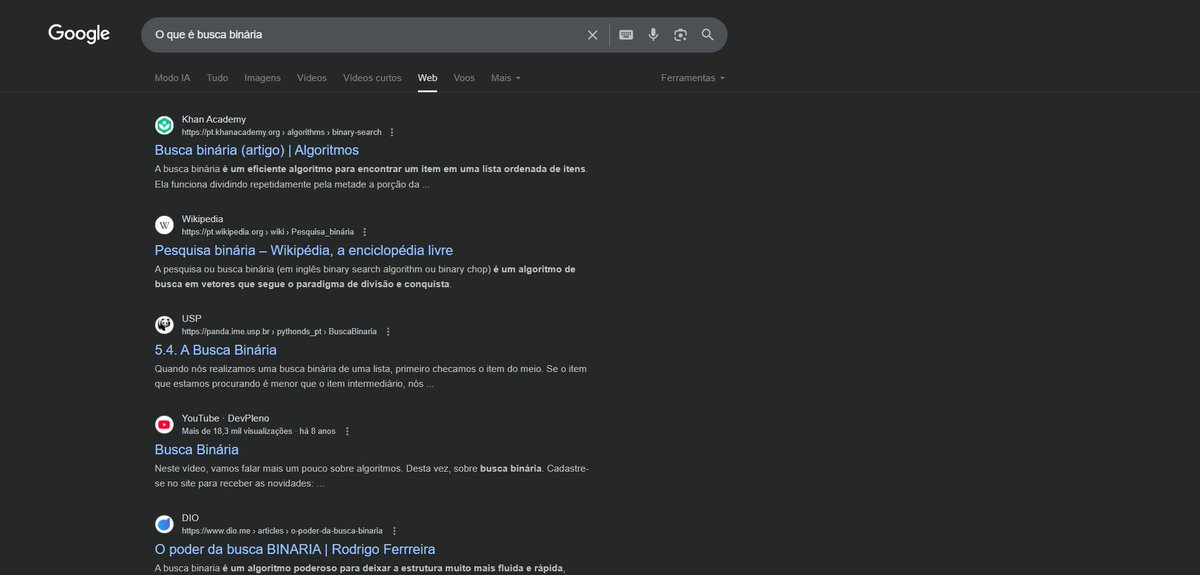1200x575 pixels.
Task: Open 5.4. A Busca Binária link
Action: tap(216, 350)
